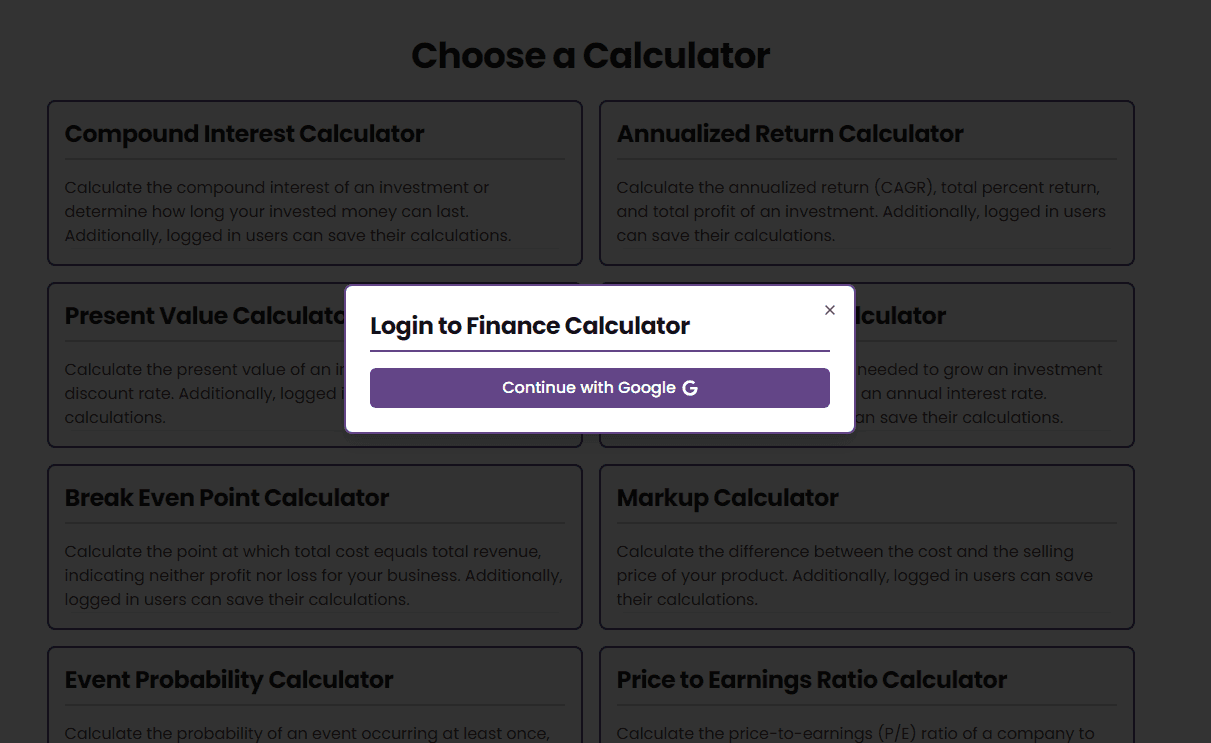
Task: Select the Annualized Return Calculator title
Action: coord(790,134)
